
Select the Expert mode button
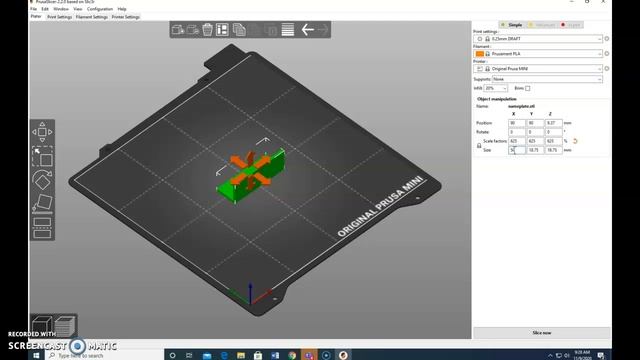pos(571,25)
